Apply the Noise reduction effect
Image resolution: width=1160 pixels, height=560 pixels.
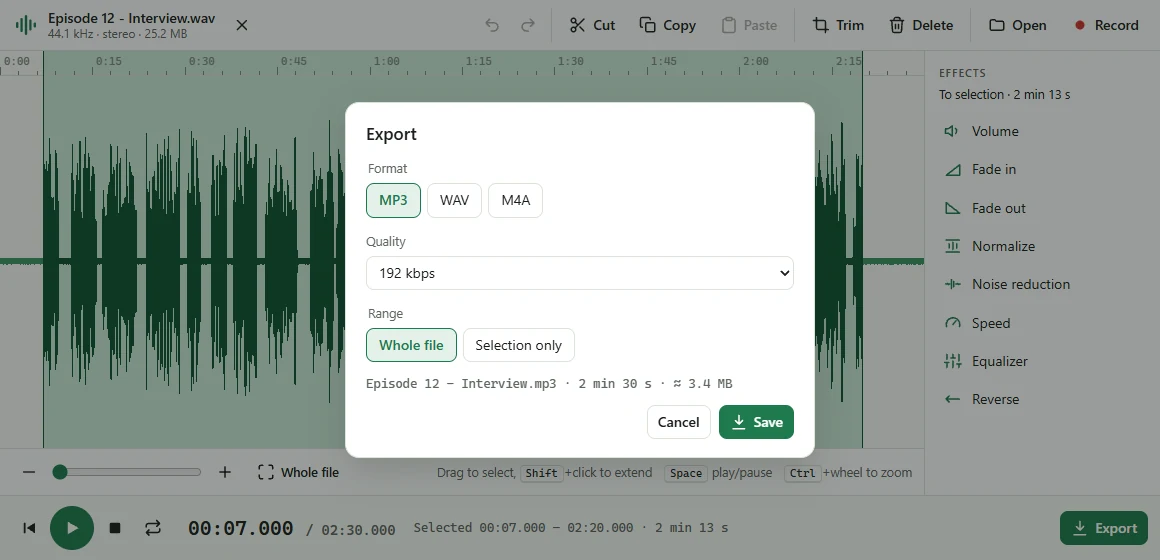[x=1042, y=284]
